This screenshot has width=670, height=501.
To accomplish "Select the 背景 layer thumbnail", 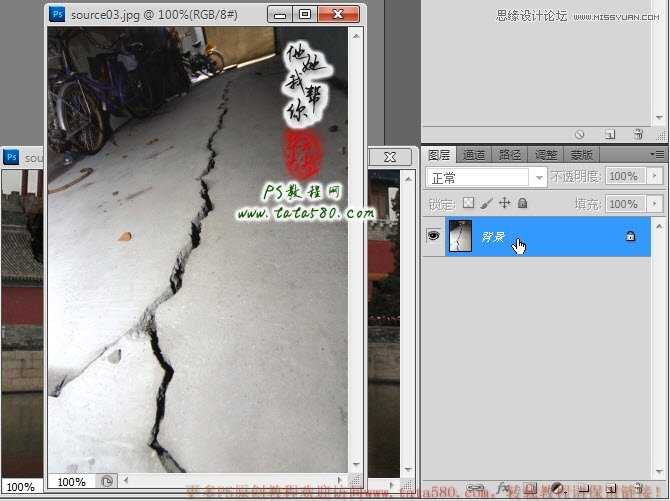I will [x=460, y=236].
